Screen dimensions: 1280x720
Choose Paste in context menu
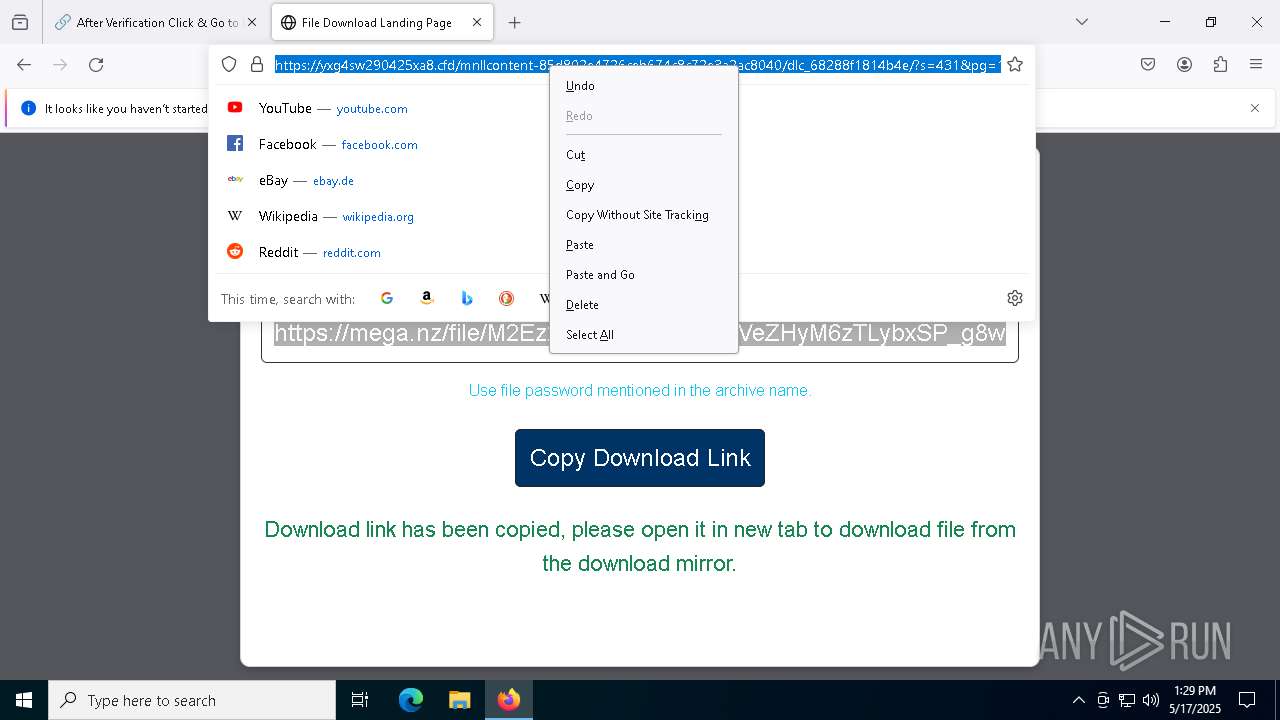(644, 245)
